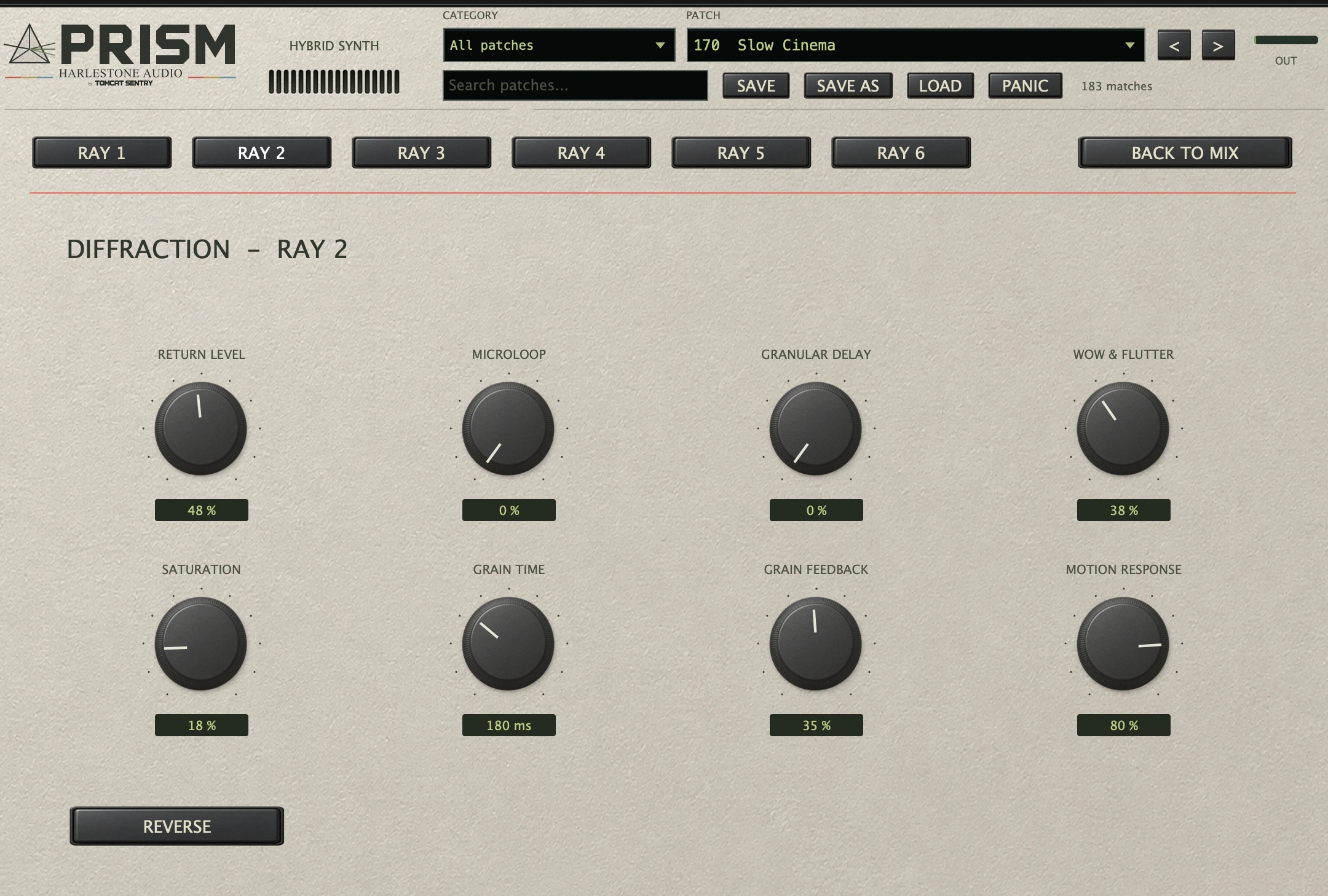This screenshot has height=896, width=1328.
Task: Click the HARLESTONE AUDIO brand text
Action: click(121, 73)
